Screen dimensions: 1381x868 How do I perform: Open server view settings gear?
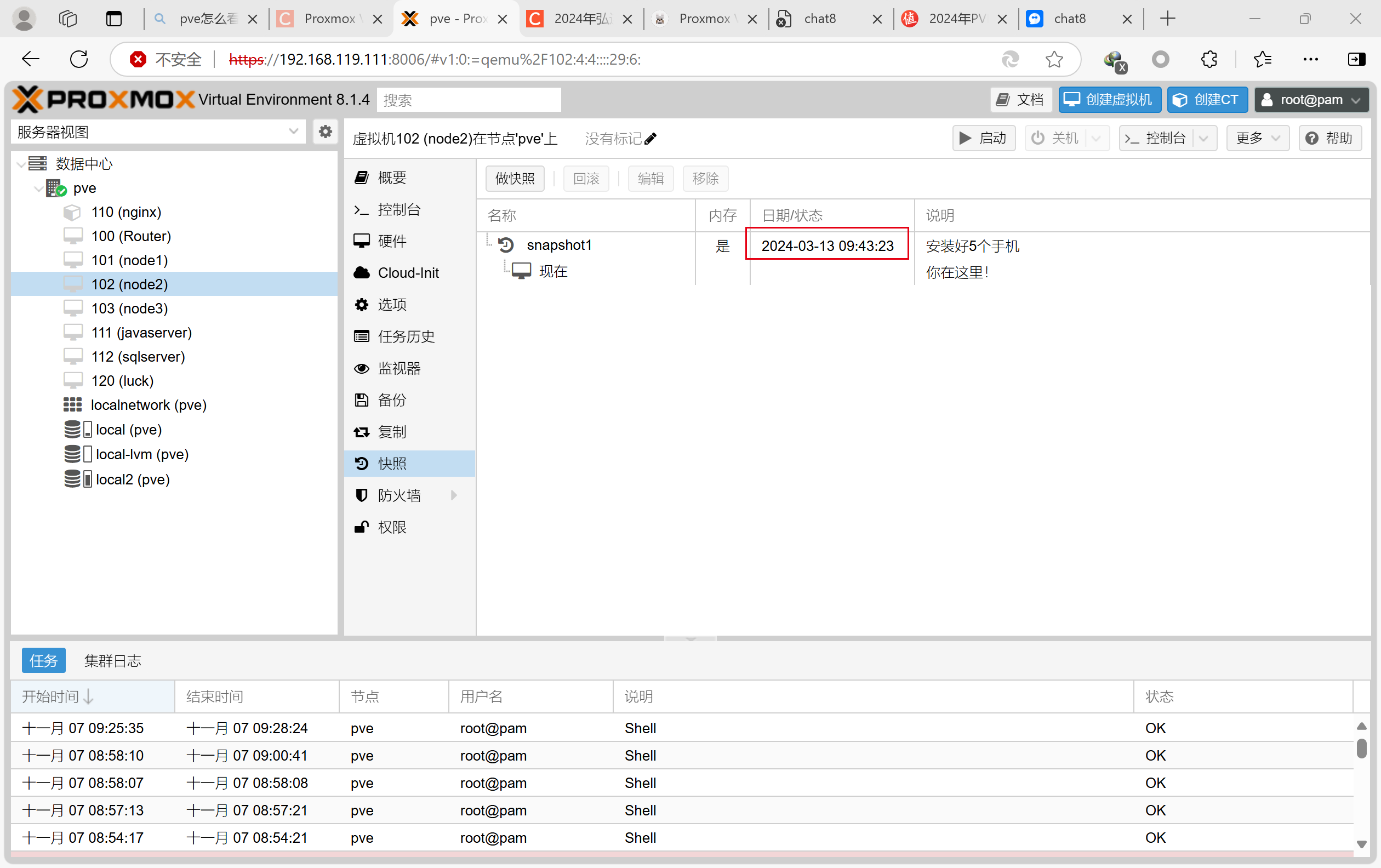click(x=325, y=132)
